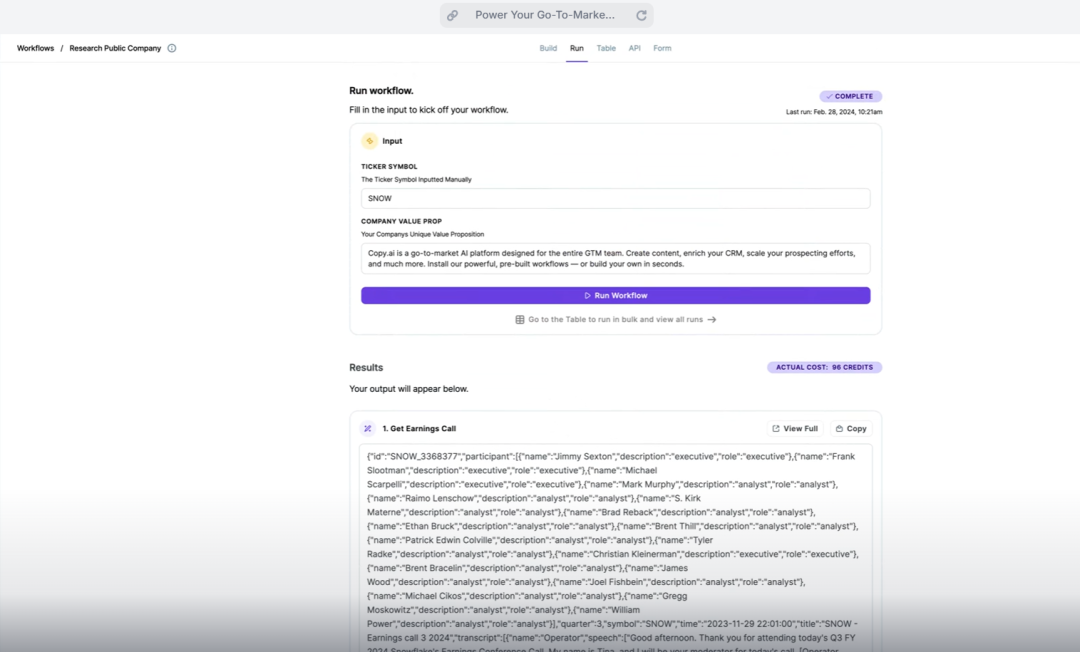
Task: Click the Ticker Symbol field containing SNOW
Action: click(615, 198)
